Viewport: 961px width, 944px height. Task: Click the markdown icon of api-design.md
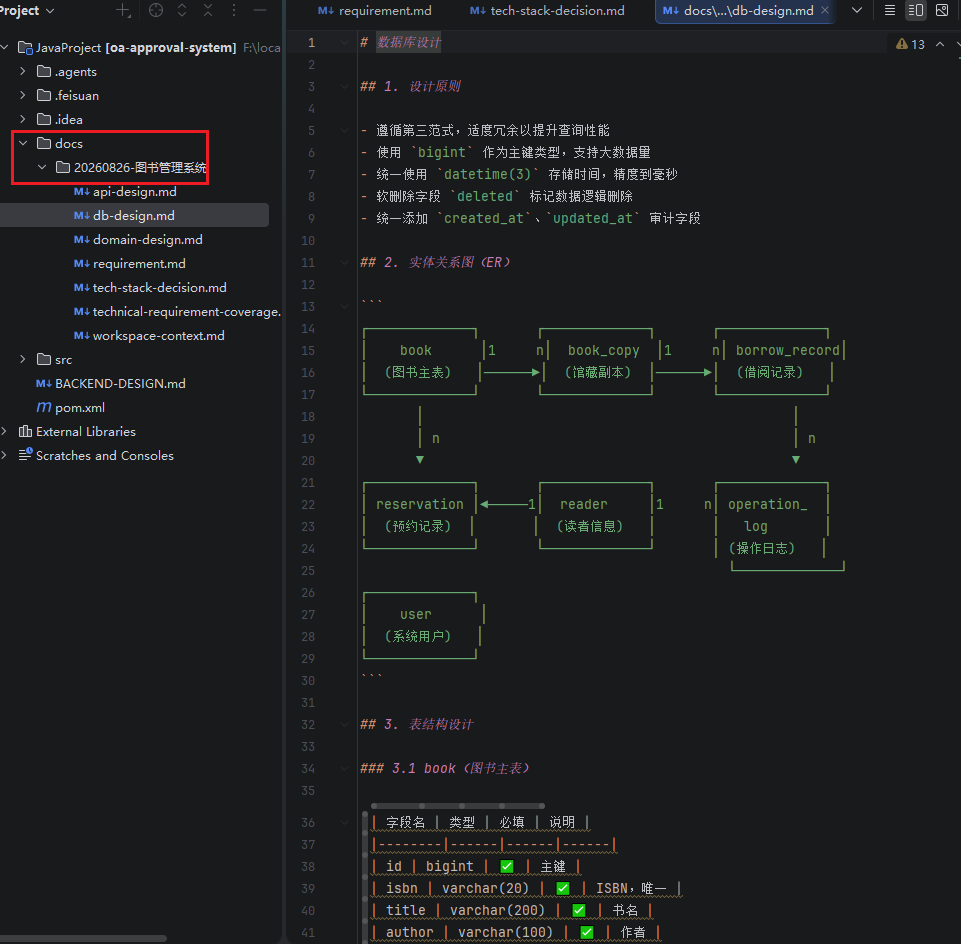82,192
